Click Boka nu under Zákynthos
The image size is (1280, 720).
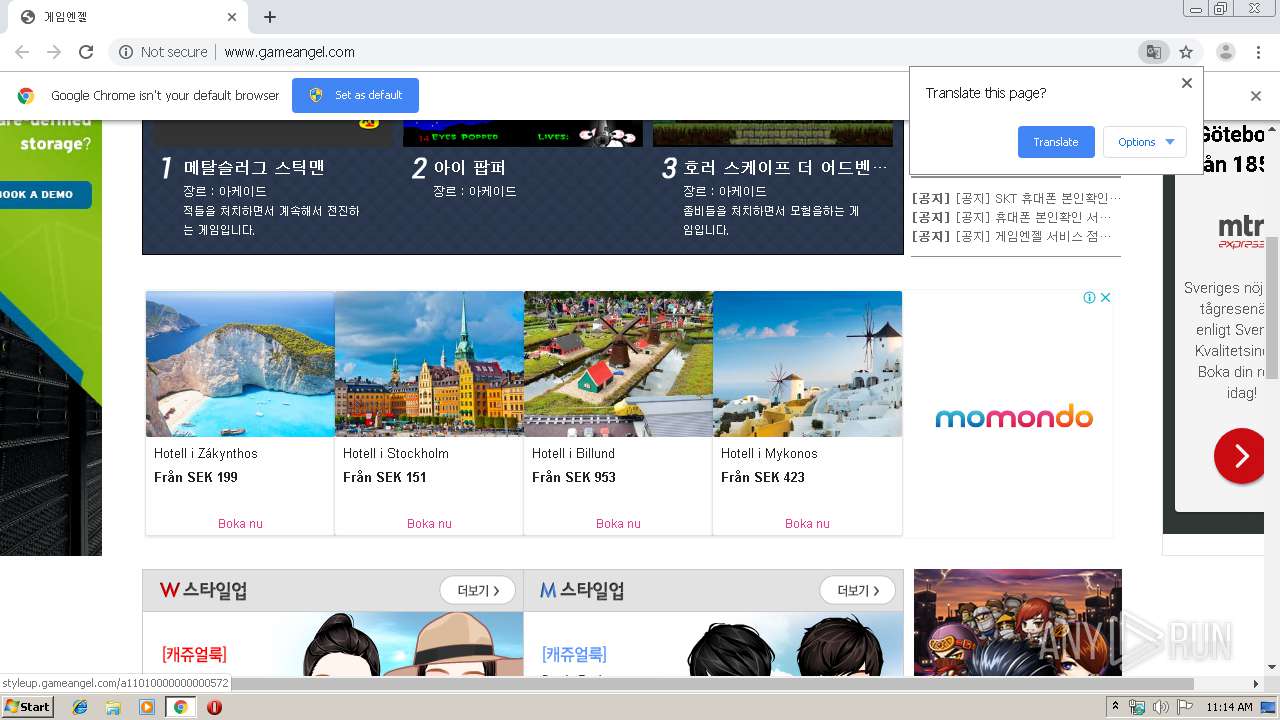tap(240, 523)
